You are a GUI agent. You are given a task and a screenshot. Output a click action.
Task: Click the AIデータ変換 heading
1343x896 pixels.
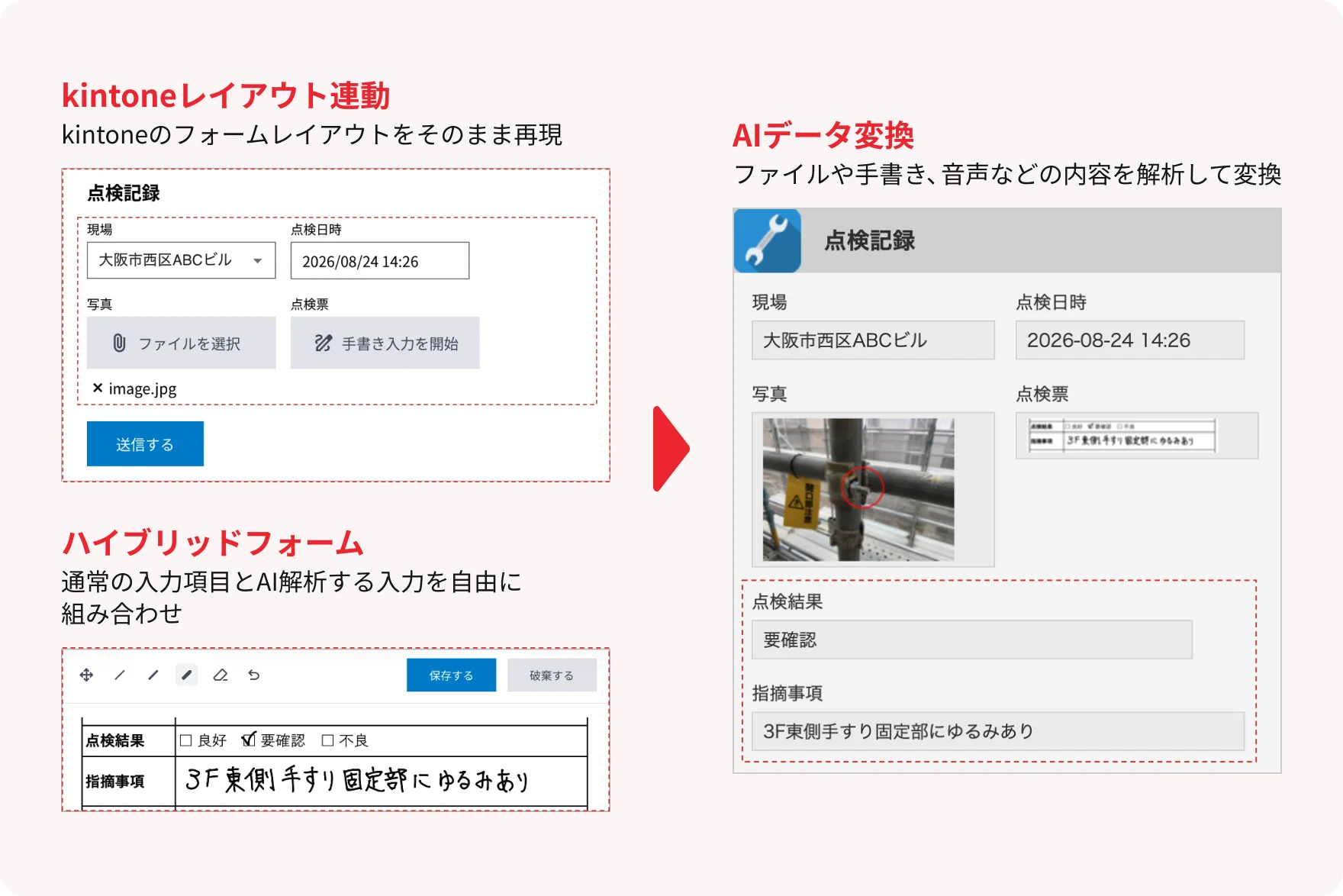tap(823, 136)
